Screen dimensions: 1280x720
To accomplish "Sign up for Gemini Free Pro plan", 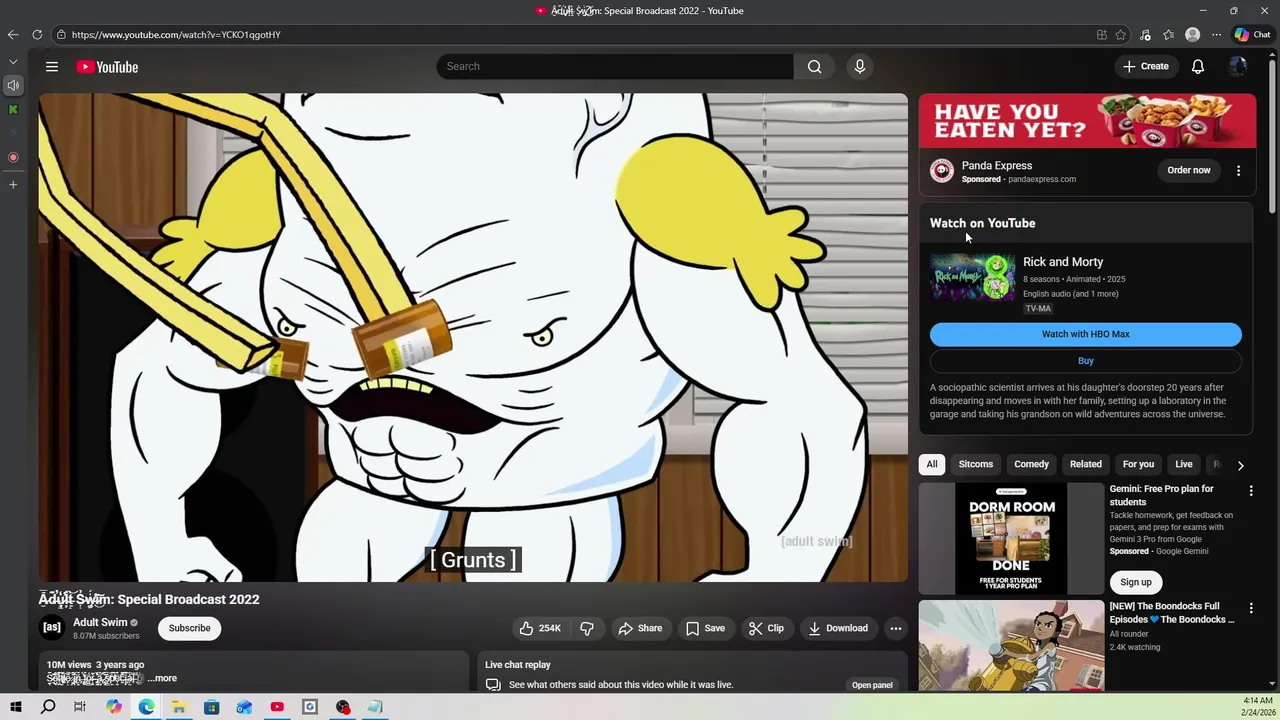I will pos(1136,582).
